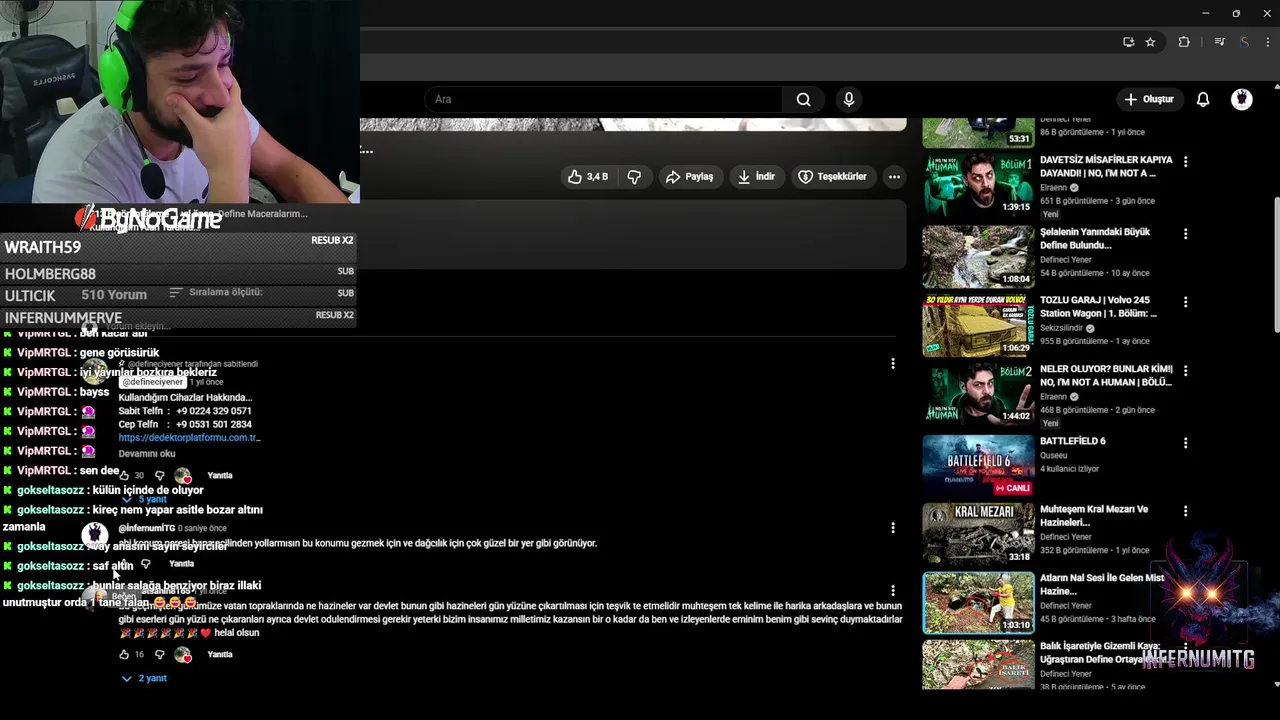Open the Sıralama ölçütü sort dropdown
The image size is (1280, 720).
[216, 292]
